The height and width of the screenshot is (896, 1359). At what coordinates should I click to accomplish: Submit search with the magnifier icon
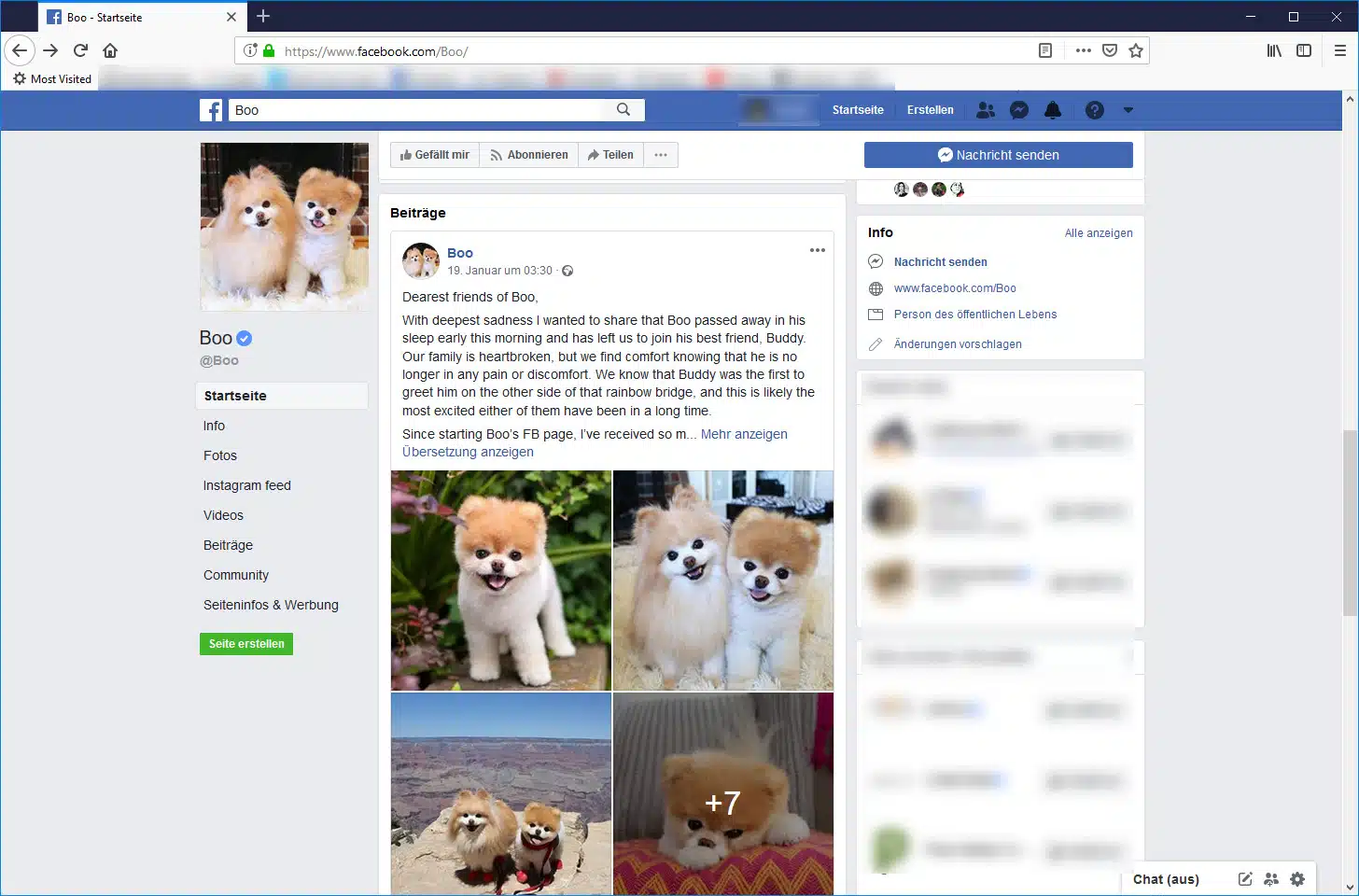(x=623, y=110)
